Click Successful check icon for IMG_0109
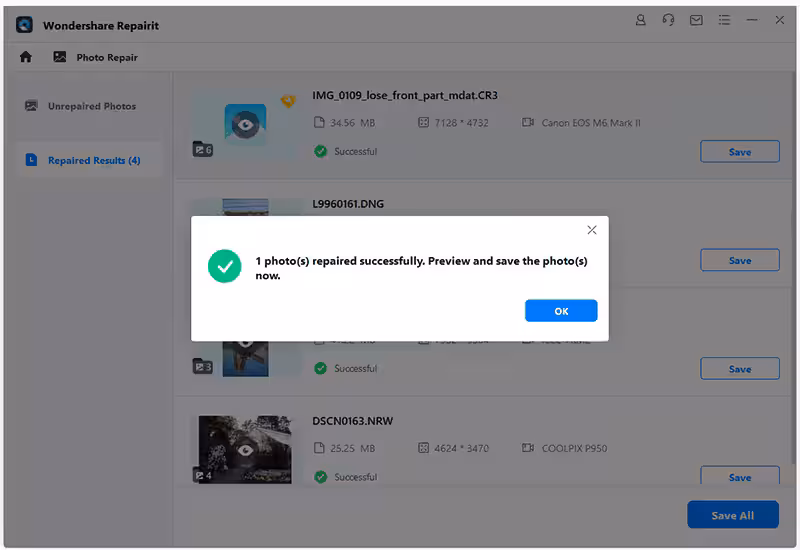The height and width of the screenshot is (550, 800). [x=320, y=152]
